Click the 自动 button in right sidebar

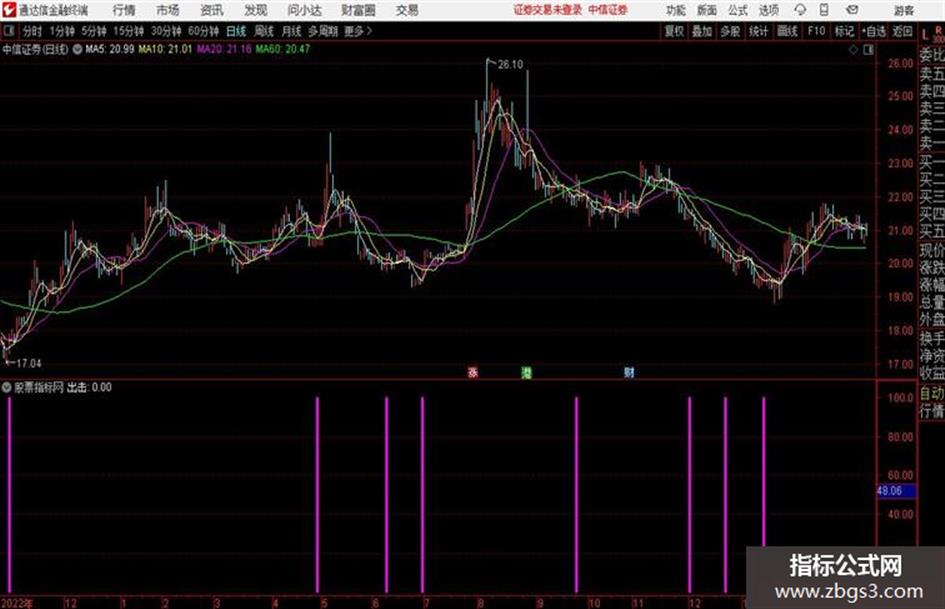click(x=932, y=394)
